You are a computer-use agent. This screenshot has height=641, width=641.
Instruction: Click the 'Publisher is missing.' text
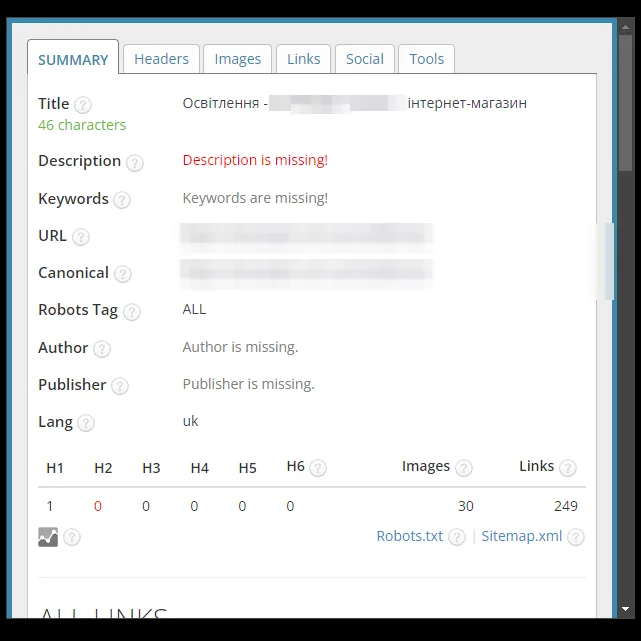(249, 384)
